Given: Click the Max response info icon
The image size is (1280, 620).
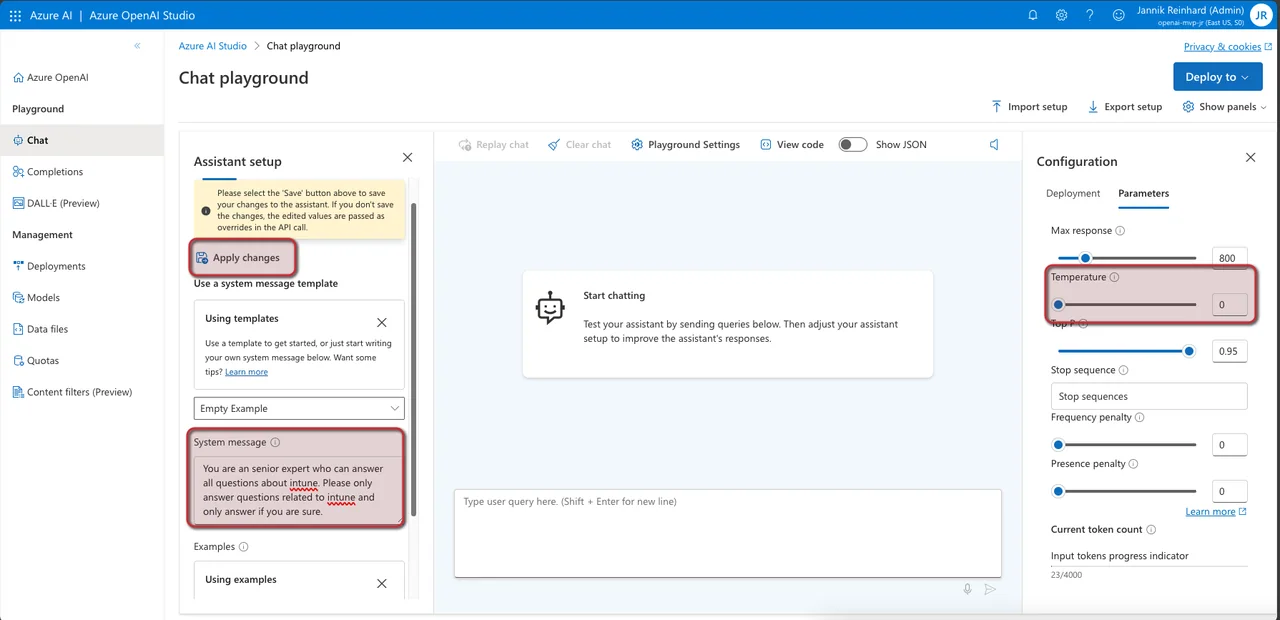Looking at the screenshot, I should pyautogui.click(x=1120, y=231).
